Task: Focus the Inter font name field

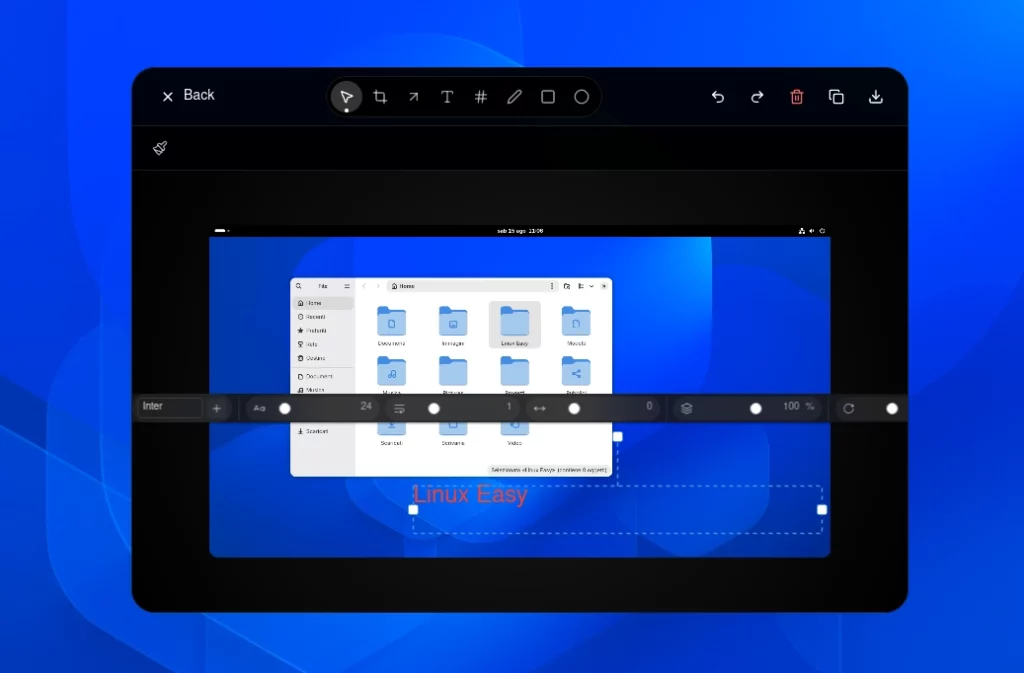Action: tap(170, 407)
